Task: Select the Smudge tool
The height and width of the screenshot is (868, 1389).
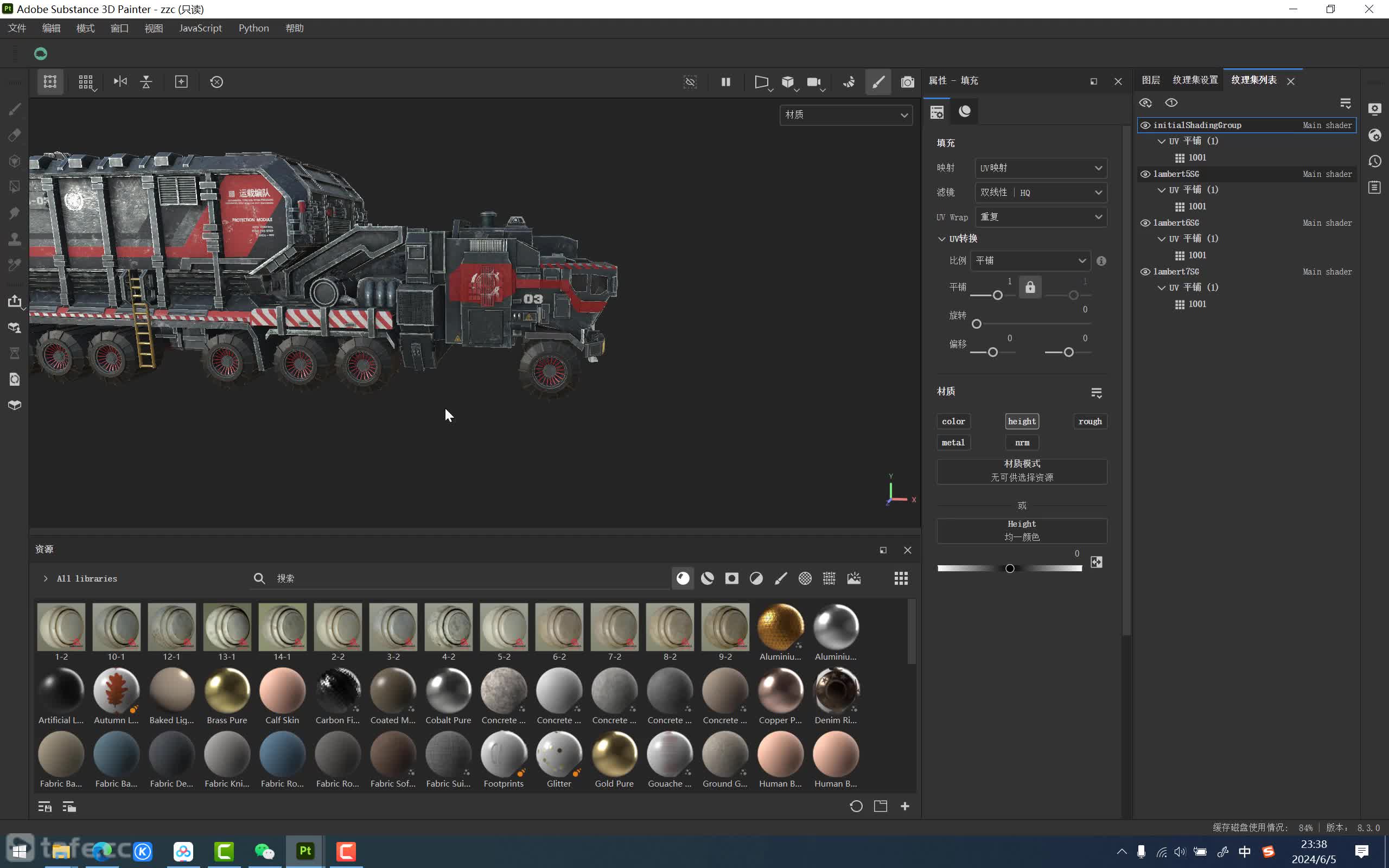Action: [x=15, y=213]
